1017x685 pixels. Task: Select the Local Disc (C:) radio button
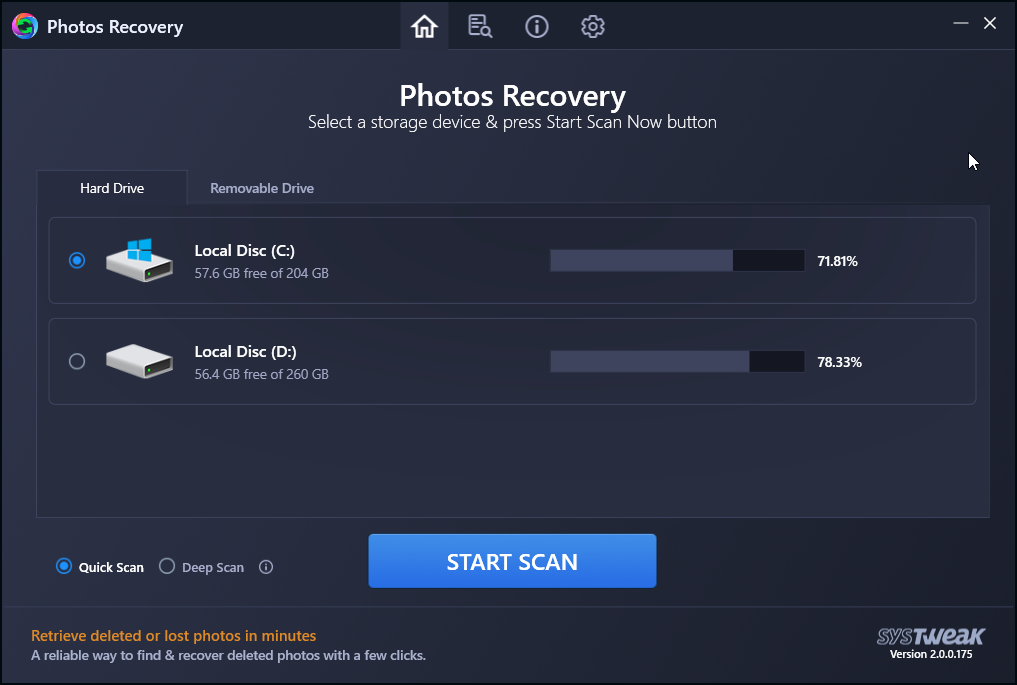point(77,260)
